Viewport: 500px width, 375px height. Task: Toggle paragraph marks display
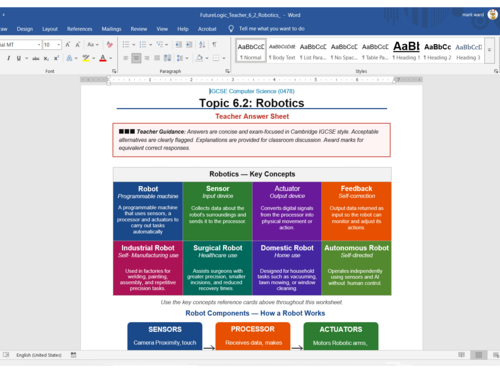click(214, 45)
